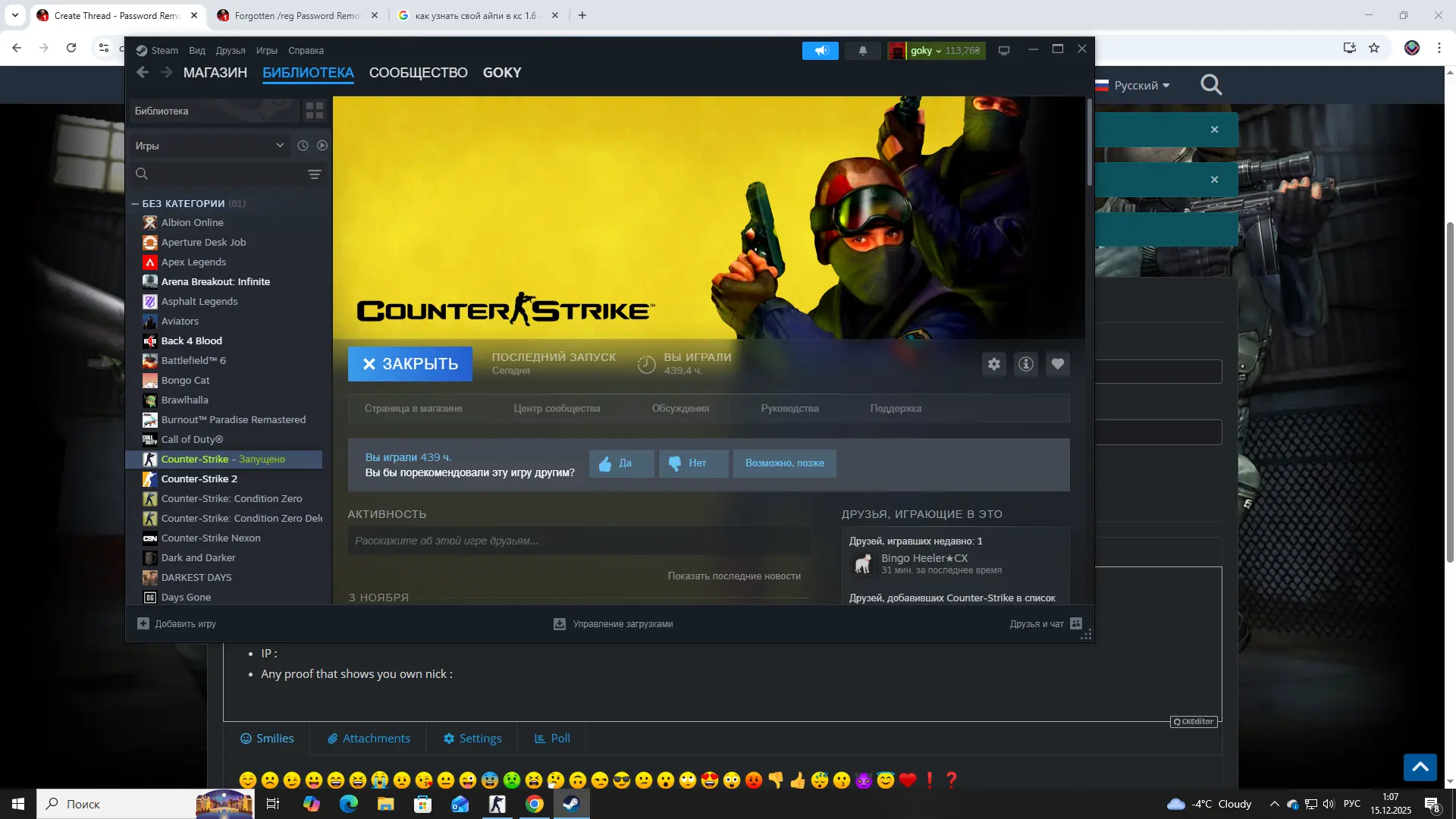Select Apex Legends in library
The height and width of the screenshot is (819, 1456).
193,262
